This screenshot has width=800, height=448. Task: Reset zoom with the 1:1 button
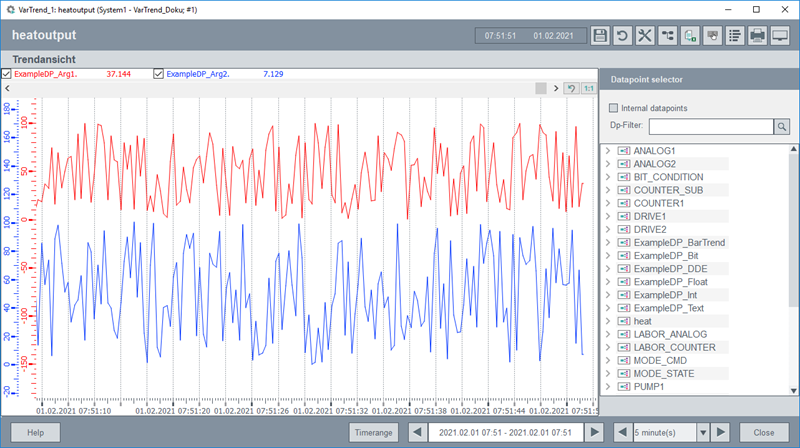coord(589,89)
